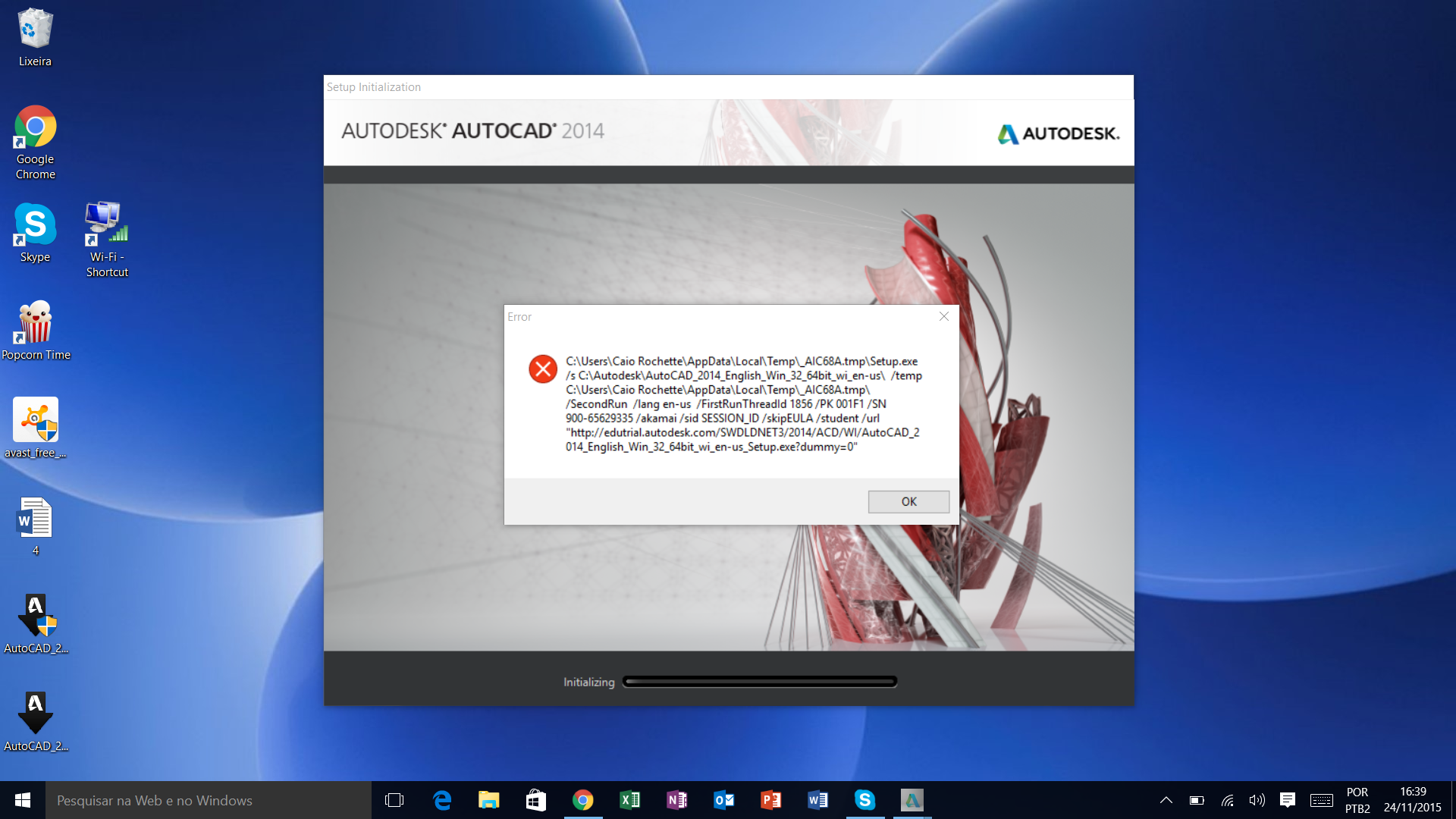Open battery status in system tray
The width and height of the screenshot is (1456, 819).
pos(1197,800)
